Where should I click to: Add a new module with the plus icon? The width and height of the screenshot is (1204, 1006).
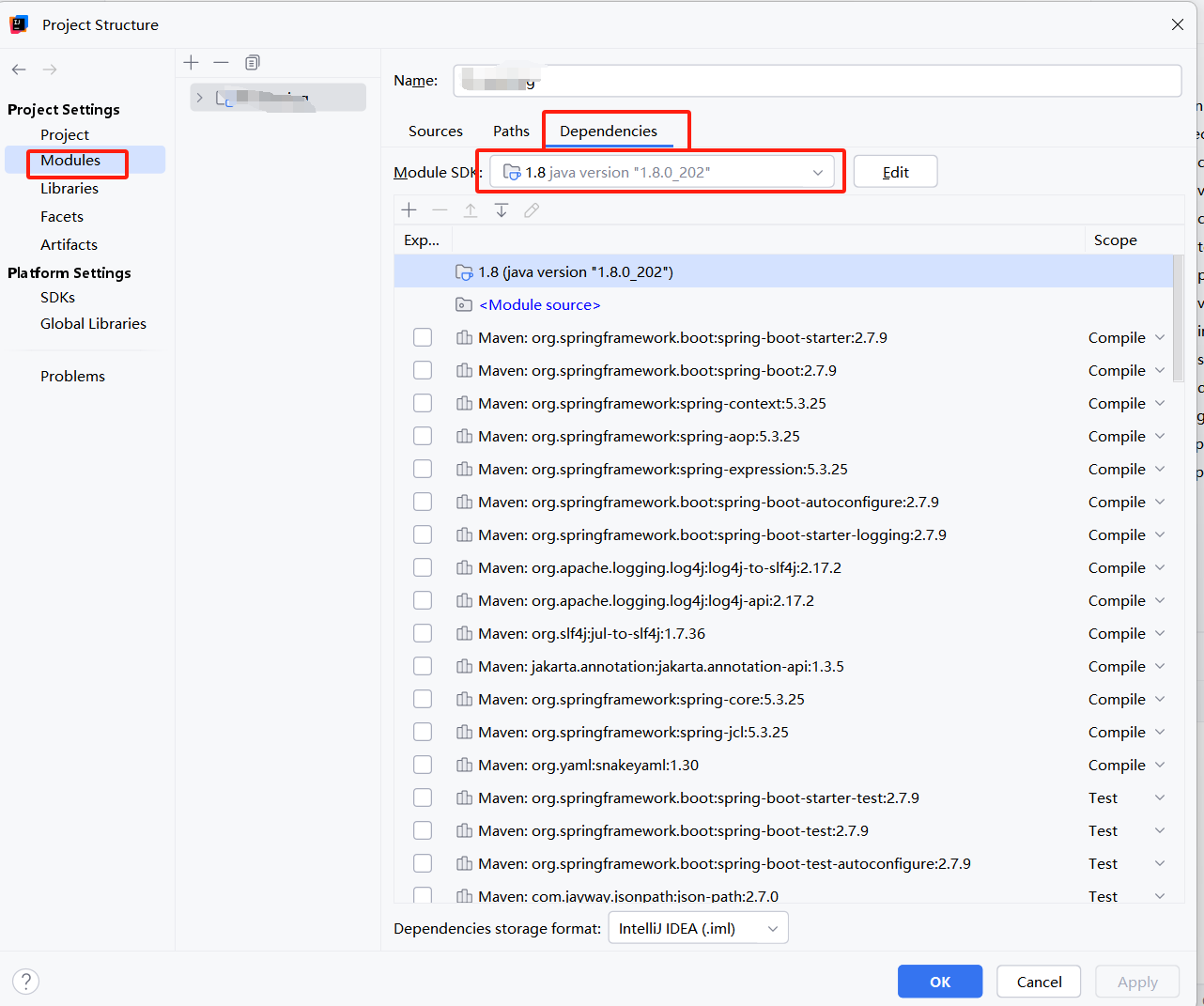point(192,62)
